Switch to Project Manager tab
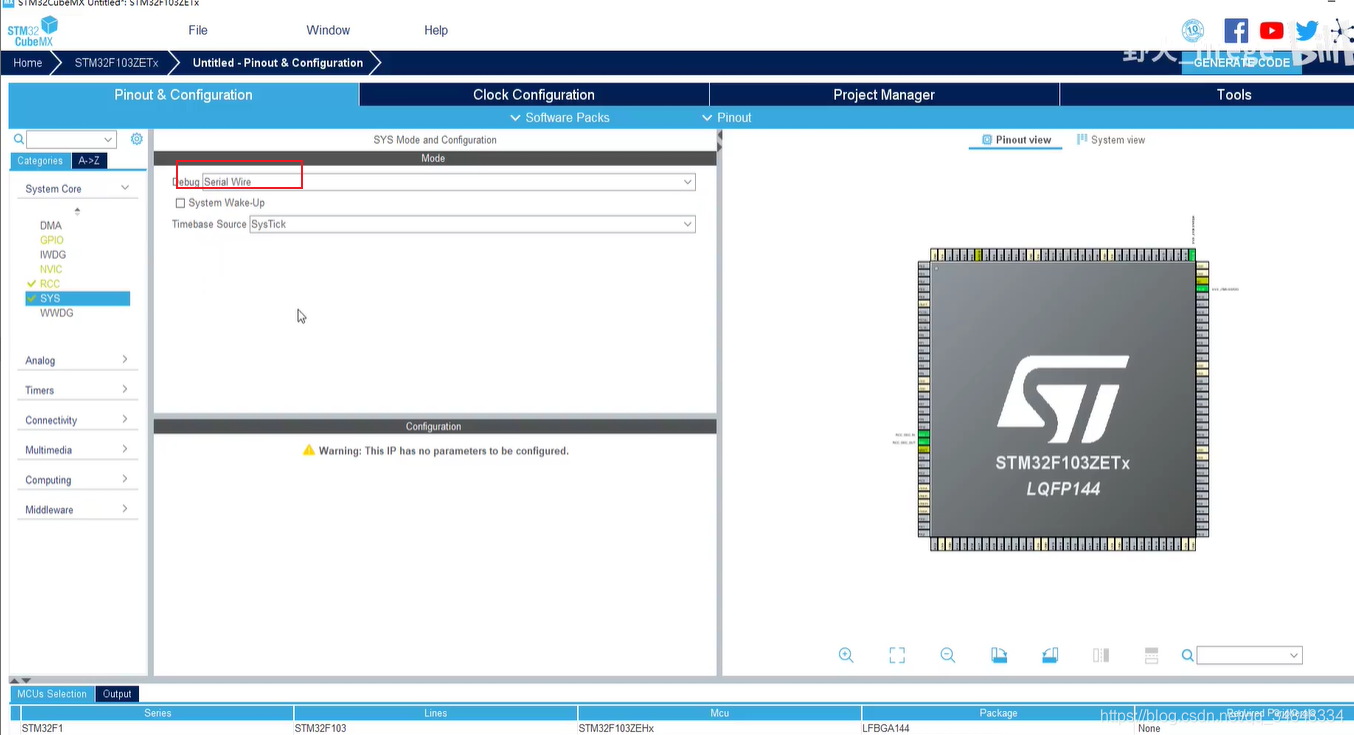The width and height of the screenshot is (1354, 735). pyautogui.click(x=884, y=95)
